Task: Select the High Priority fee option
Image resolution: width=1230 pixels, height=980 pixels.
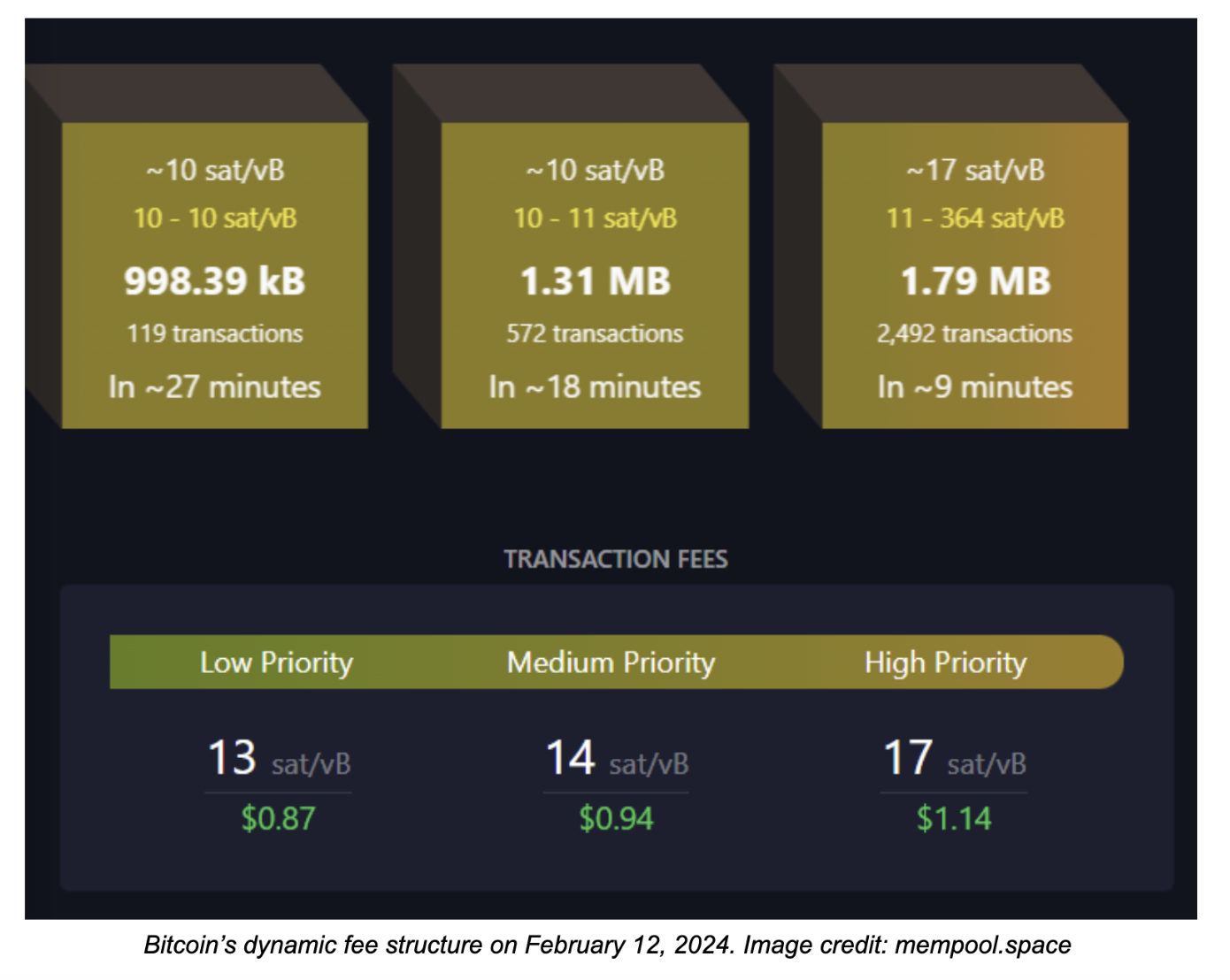Action: coord(945,662)
